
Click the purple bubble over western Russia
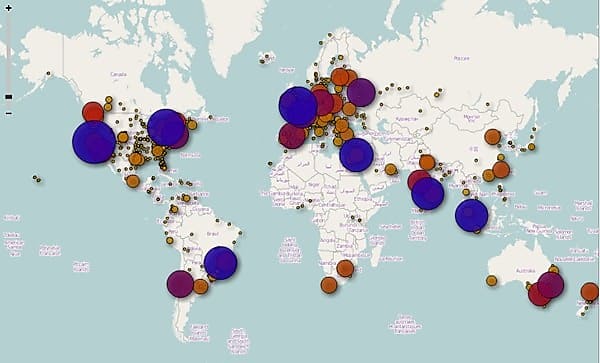click(x=361, y=92)
